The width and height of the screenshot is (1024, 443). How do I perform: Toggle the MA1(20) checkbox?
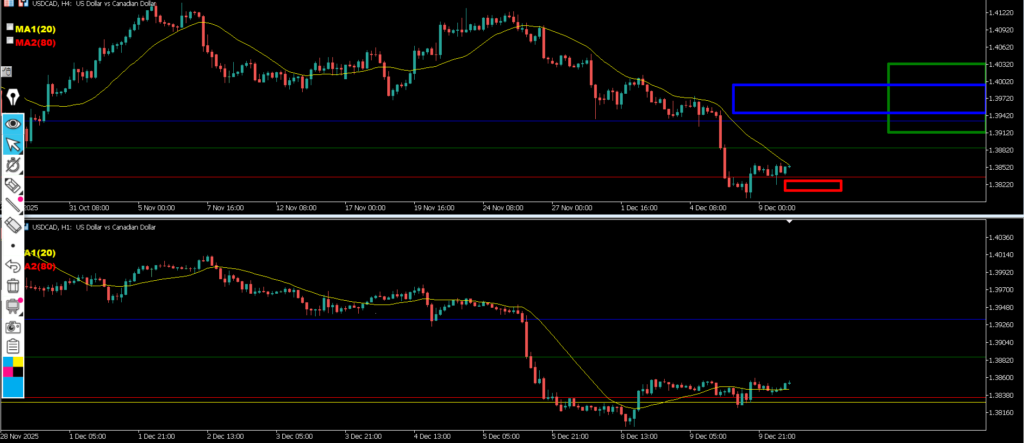(x=10, y=28)
